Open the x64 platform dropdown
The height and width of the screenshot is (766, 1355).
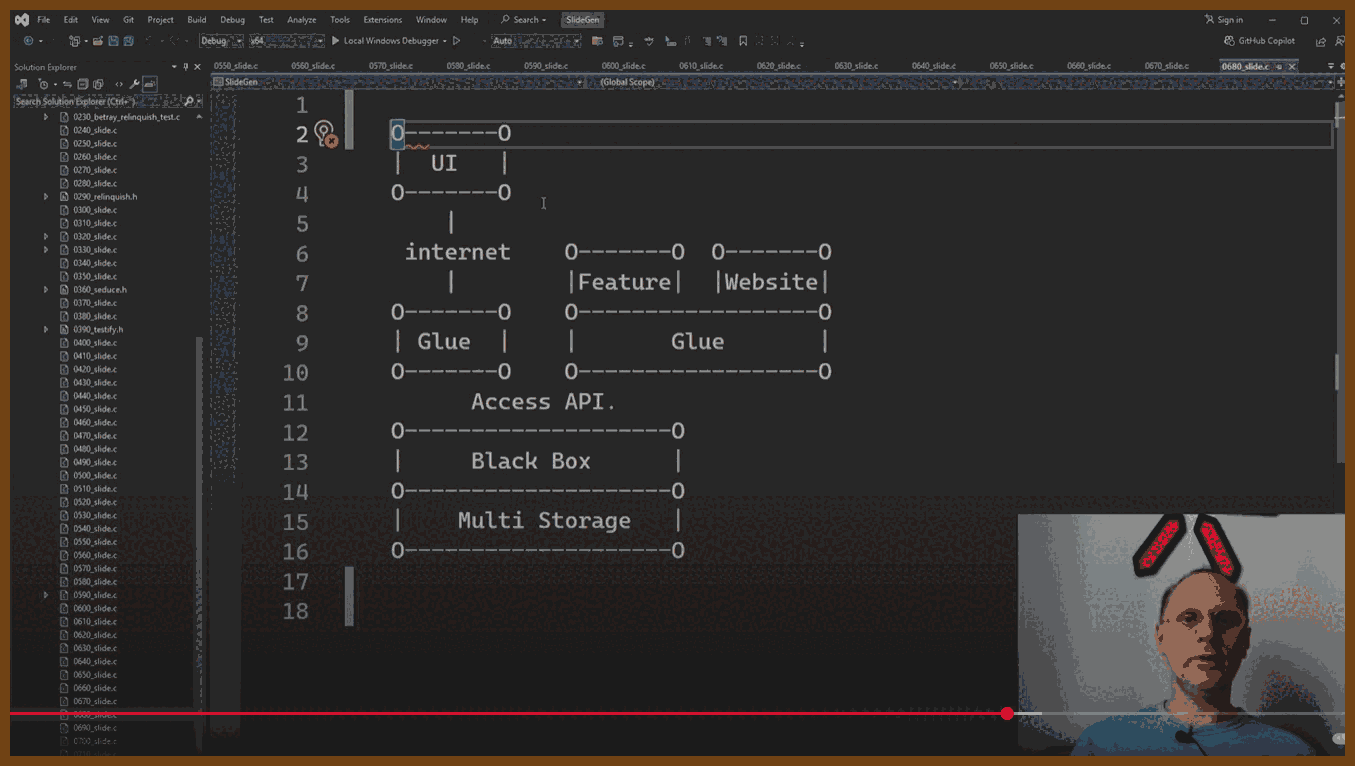286,41
